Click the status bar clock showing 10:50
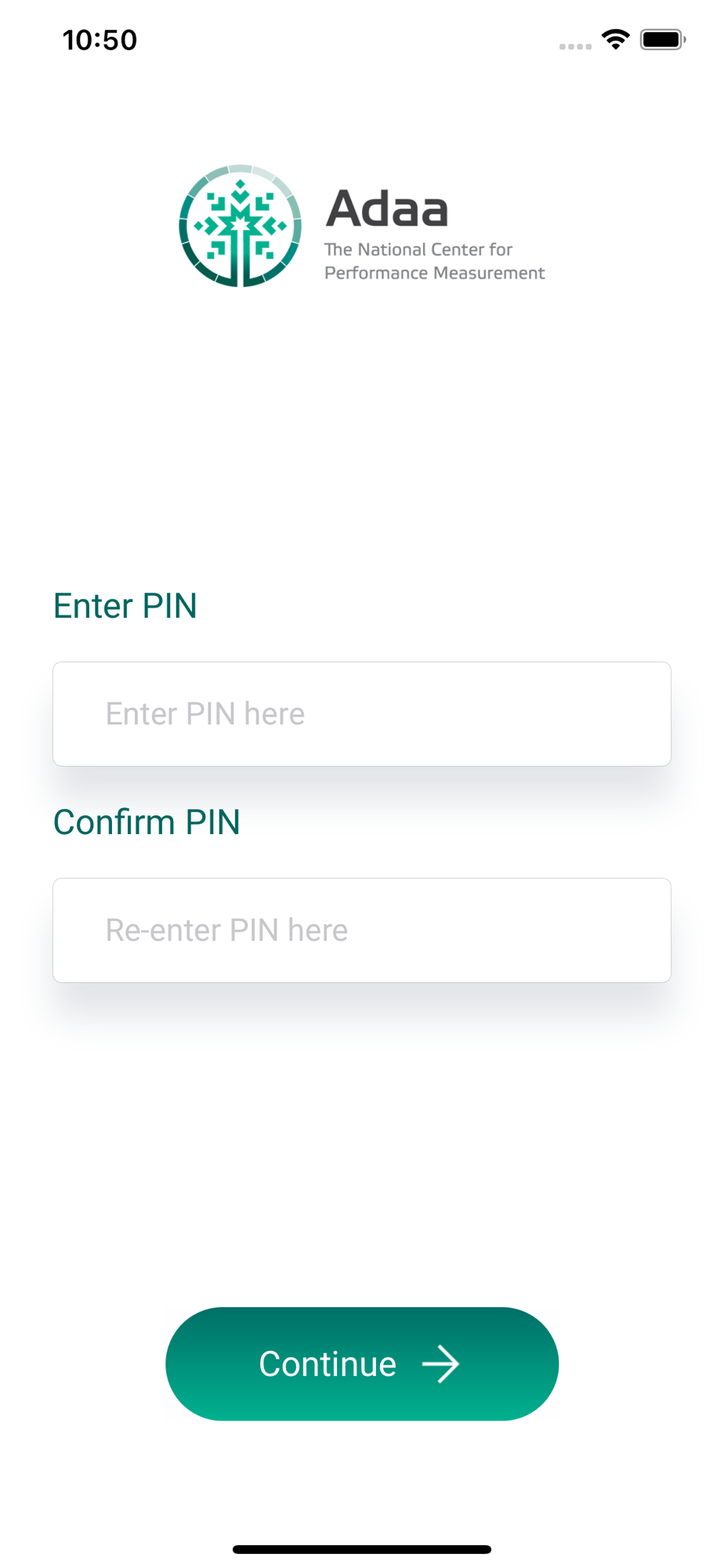 pyautogui.click(x=100, y=40)
